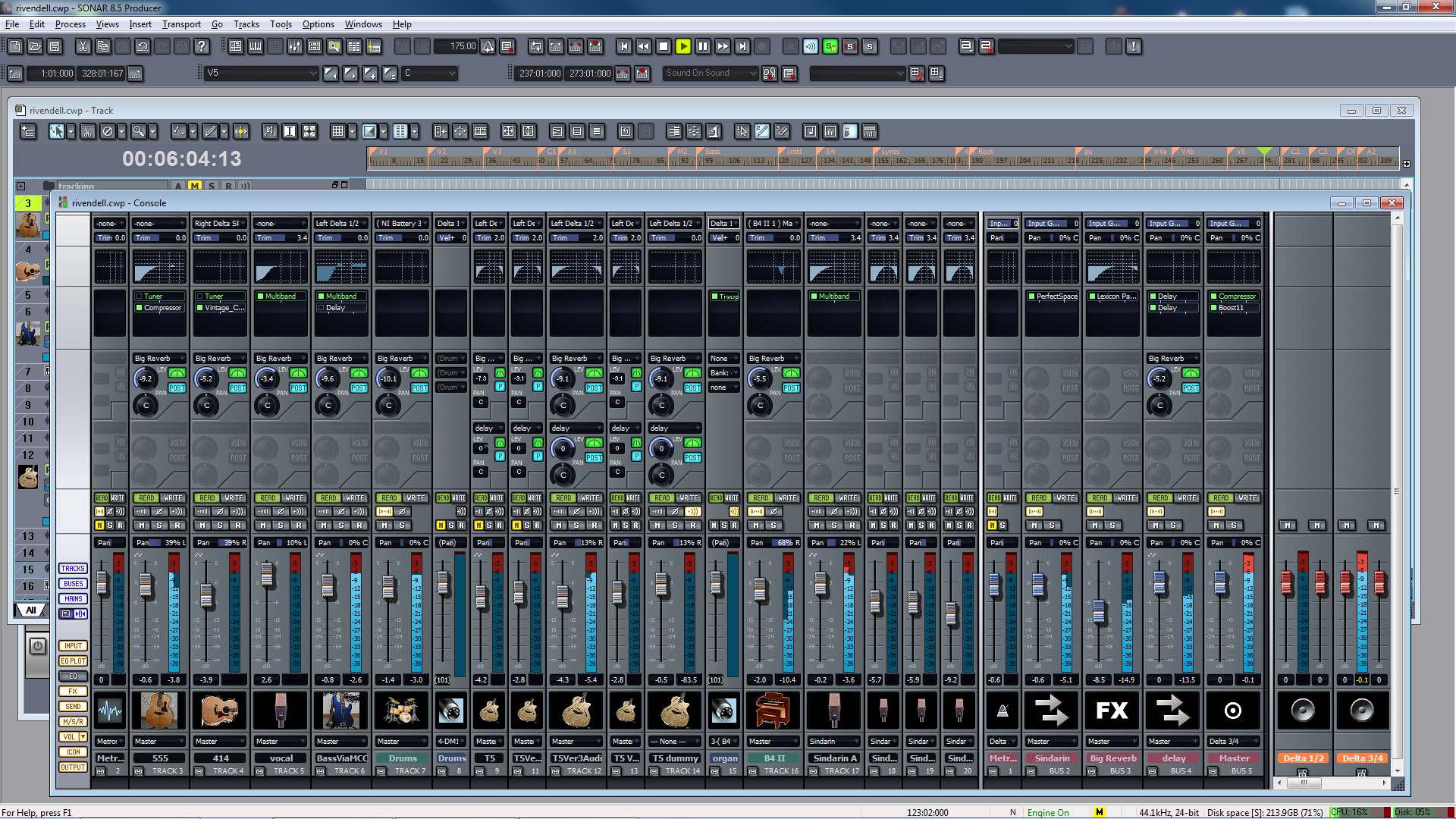1456x819 pixels.
Task: Click the New file icon in toolbar
Action: [15, 46]
